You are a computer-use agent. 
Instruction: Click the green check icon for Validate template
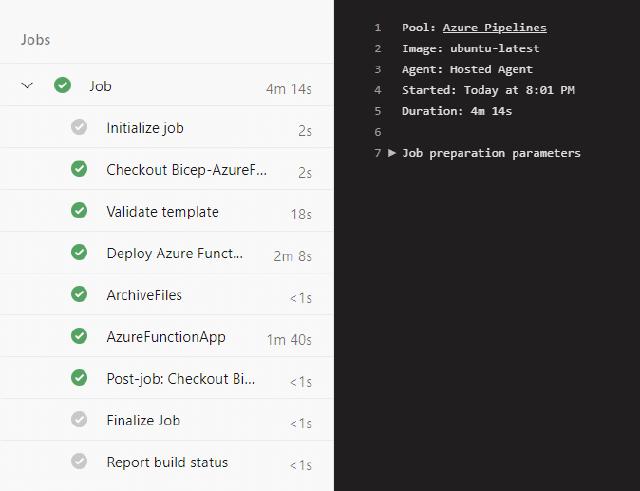79,211
